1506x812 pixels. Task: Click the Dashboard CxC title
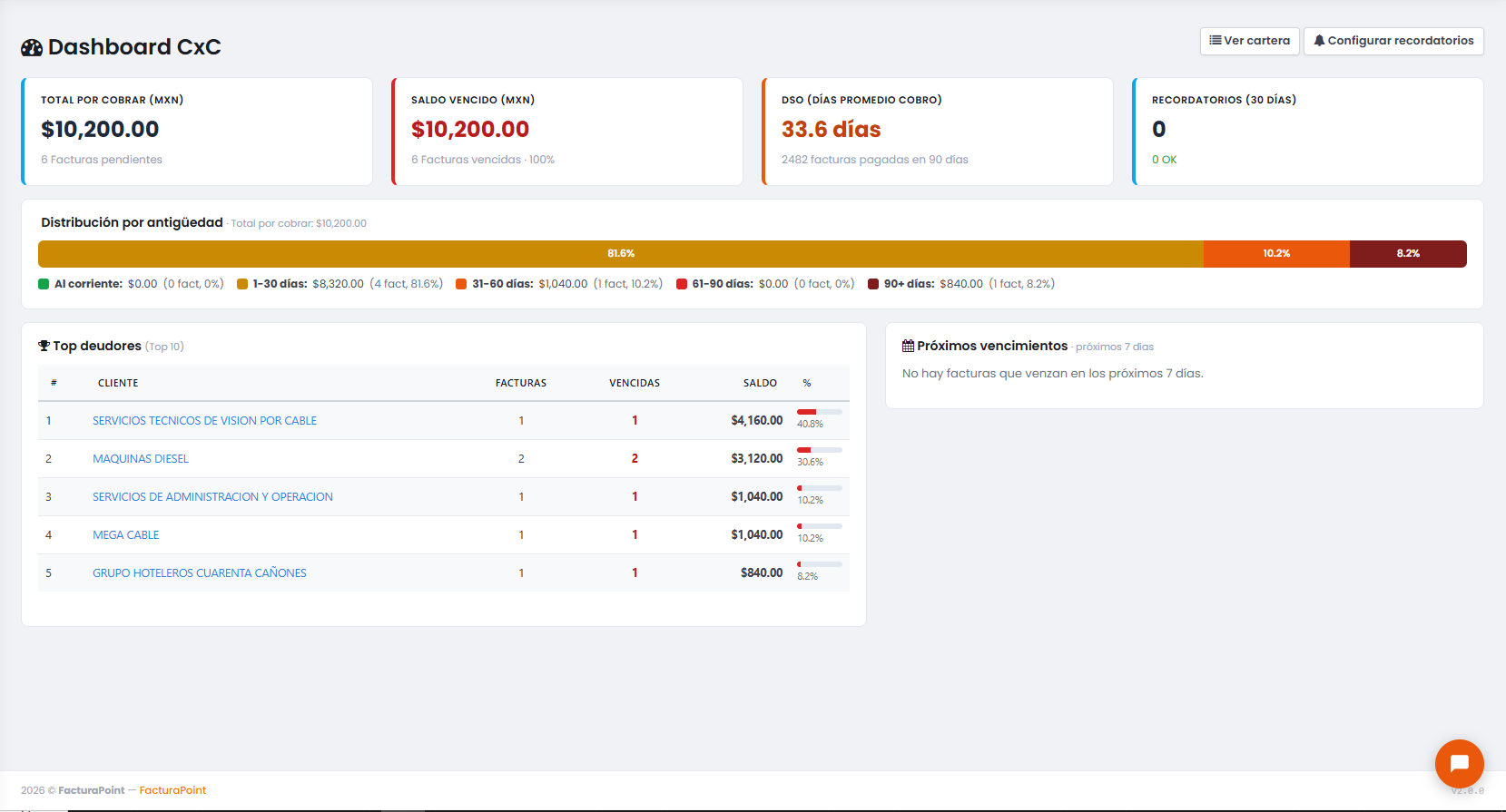click(134, 47)
